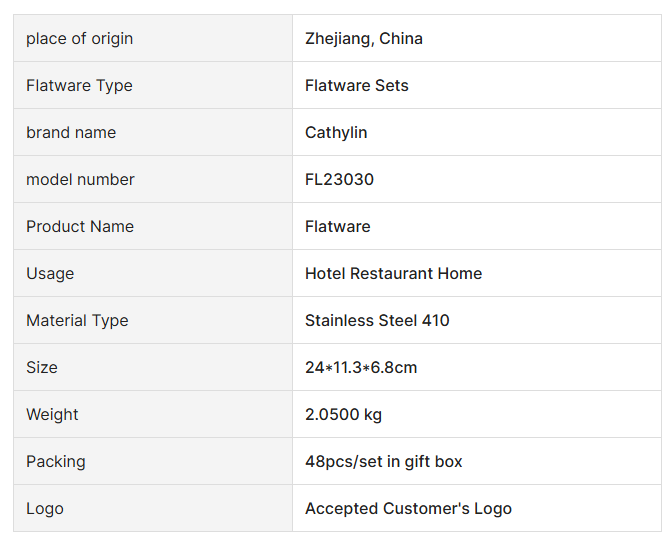Viewport: 670px width, 544px height.
Task: Select the '2.0500 kg' weight value
Action: [x=343, y=415]
